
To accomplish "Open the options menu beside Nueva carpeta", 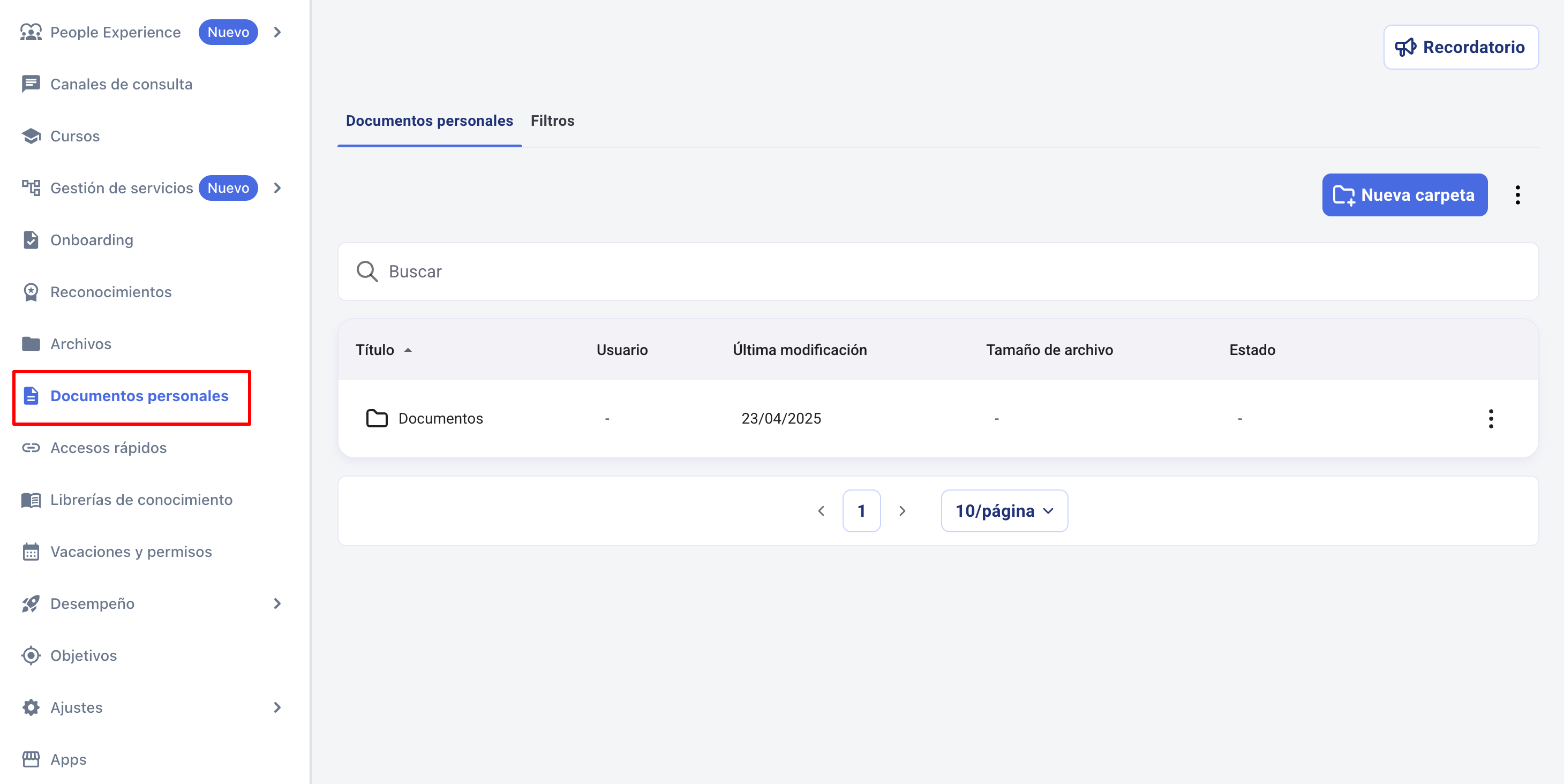I will pyautogui.click(x=1518, y=195).
